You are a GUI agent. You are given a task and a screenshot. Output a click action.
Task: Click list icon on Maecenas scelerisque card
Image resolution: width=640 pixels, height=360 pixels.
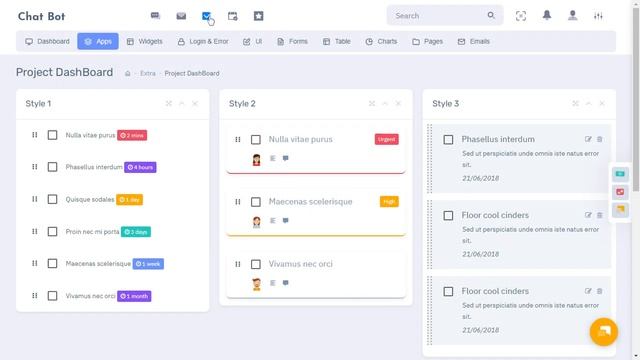click(x=273, y=220)
